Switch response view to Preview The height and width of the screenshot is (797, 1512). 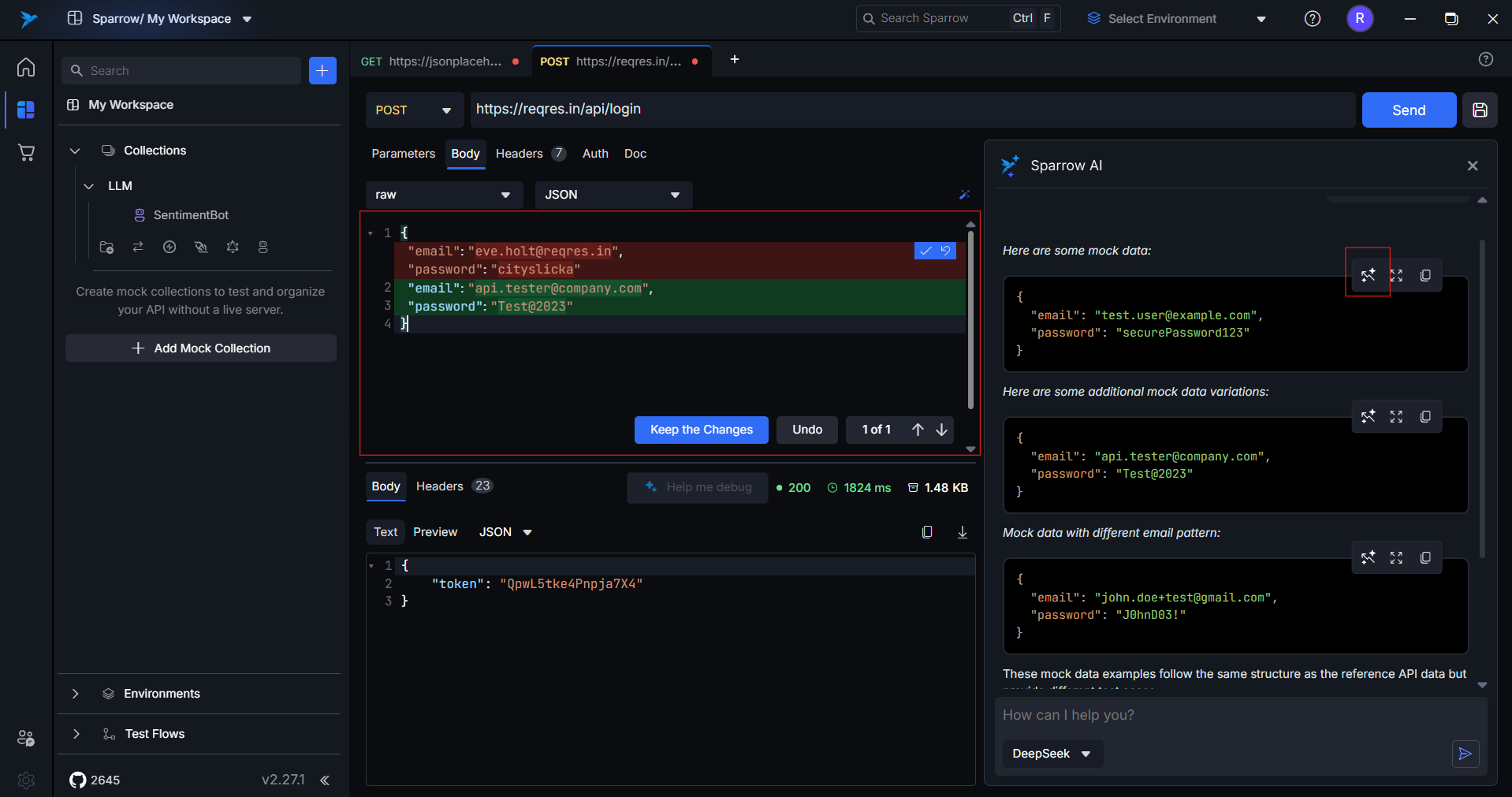point(435,532)
